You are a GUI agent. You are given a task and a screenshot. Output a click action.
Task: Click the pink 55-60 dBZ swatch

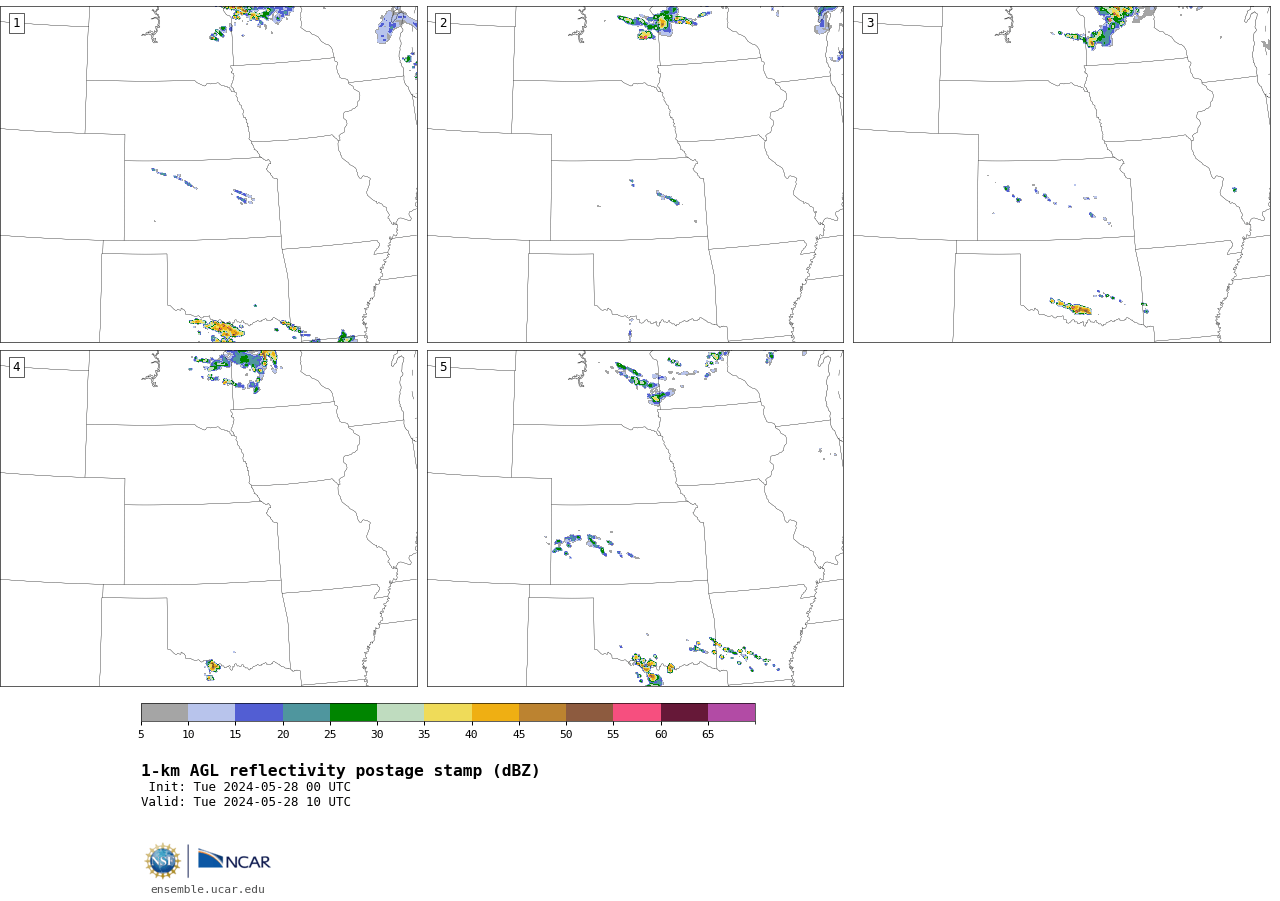637,712
